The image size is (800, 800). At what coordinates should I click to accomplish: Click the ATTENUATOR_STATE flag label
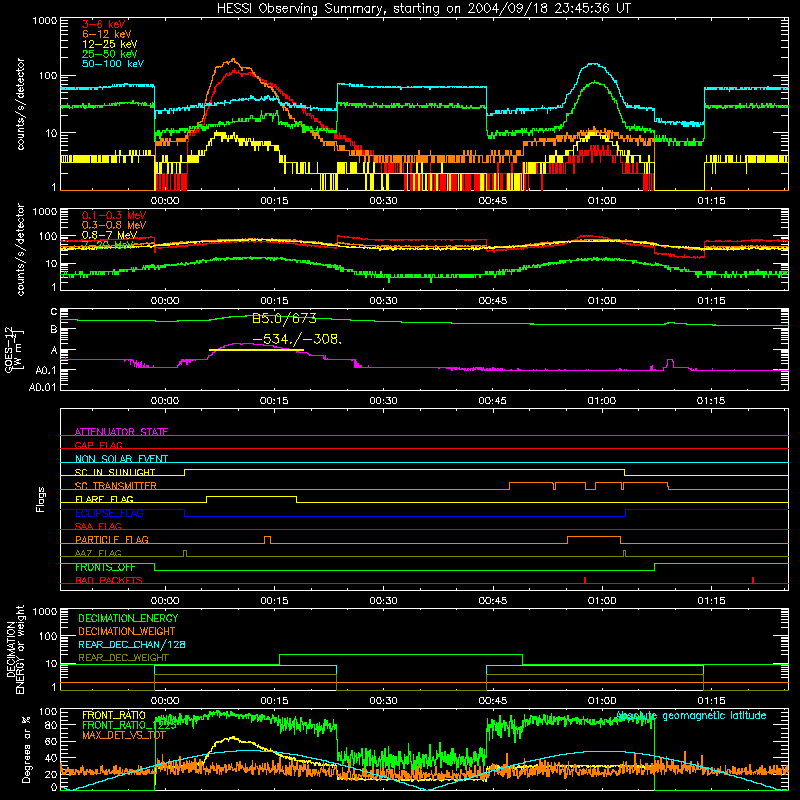pos(121,432)
